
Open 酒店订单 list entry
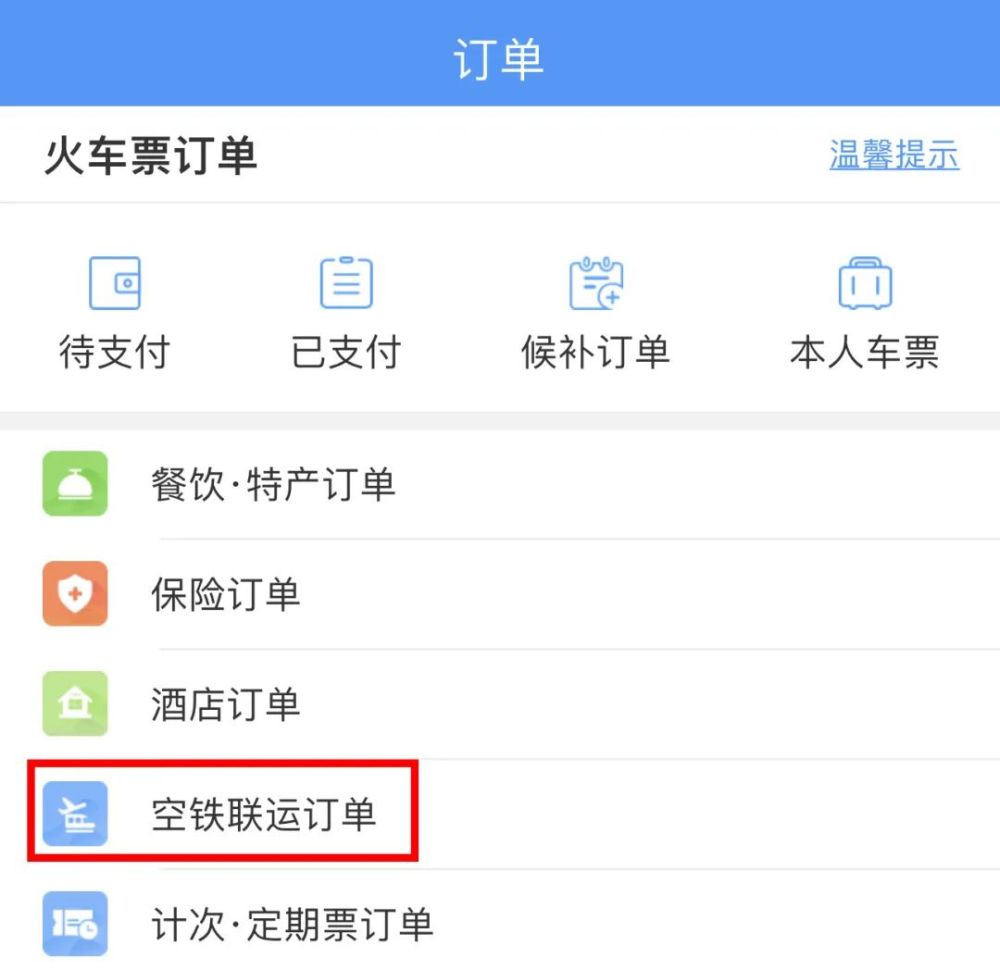click(225, 705)
